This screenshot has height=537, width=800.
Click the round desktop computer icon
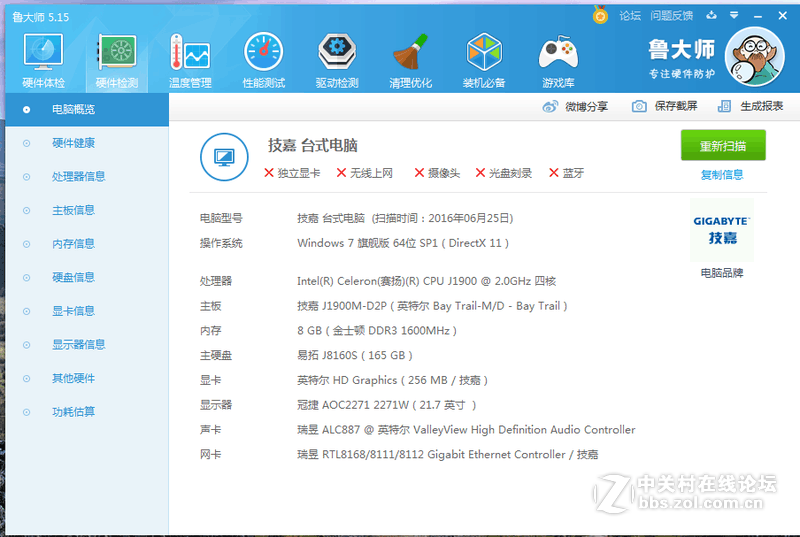pyautogui.click(x=224, y=157)
